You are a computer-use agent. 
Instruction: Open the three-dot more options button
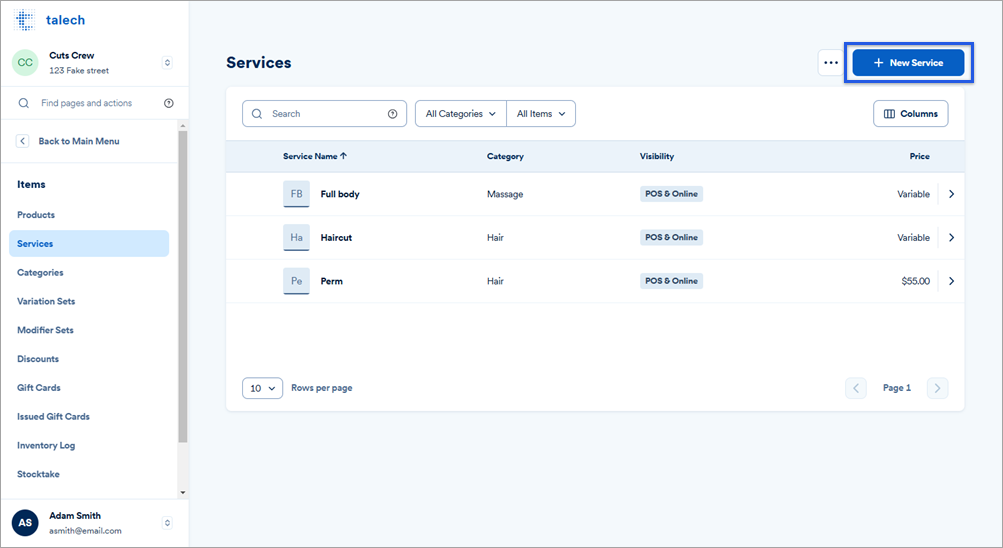[x=831, y=63]
